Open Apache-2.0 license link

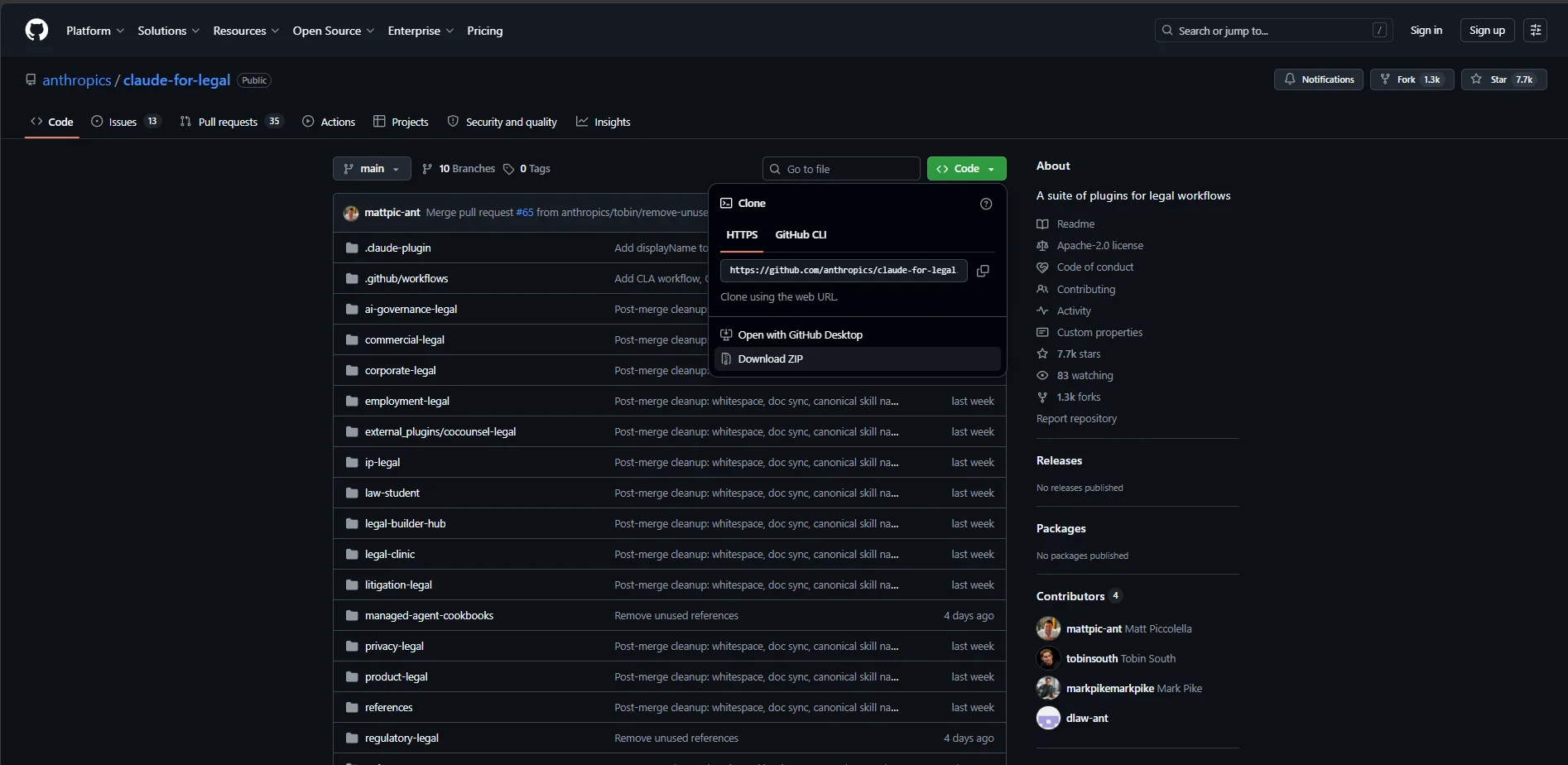pyautogui.click(x=1089, y=246)
